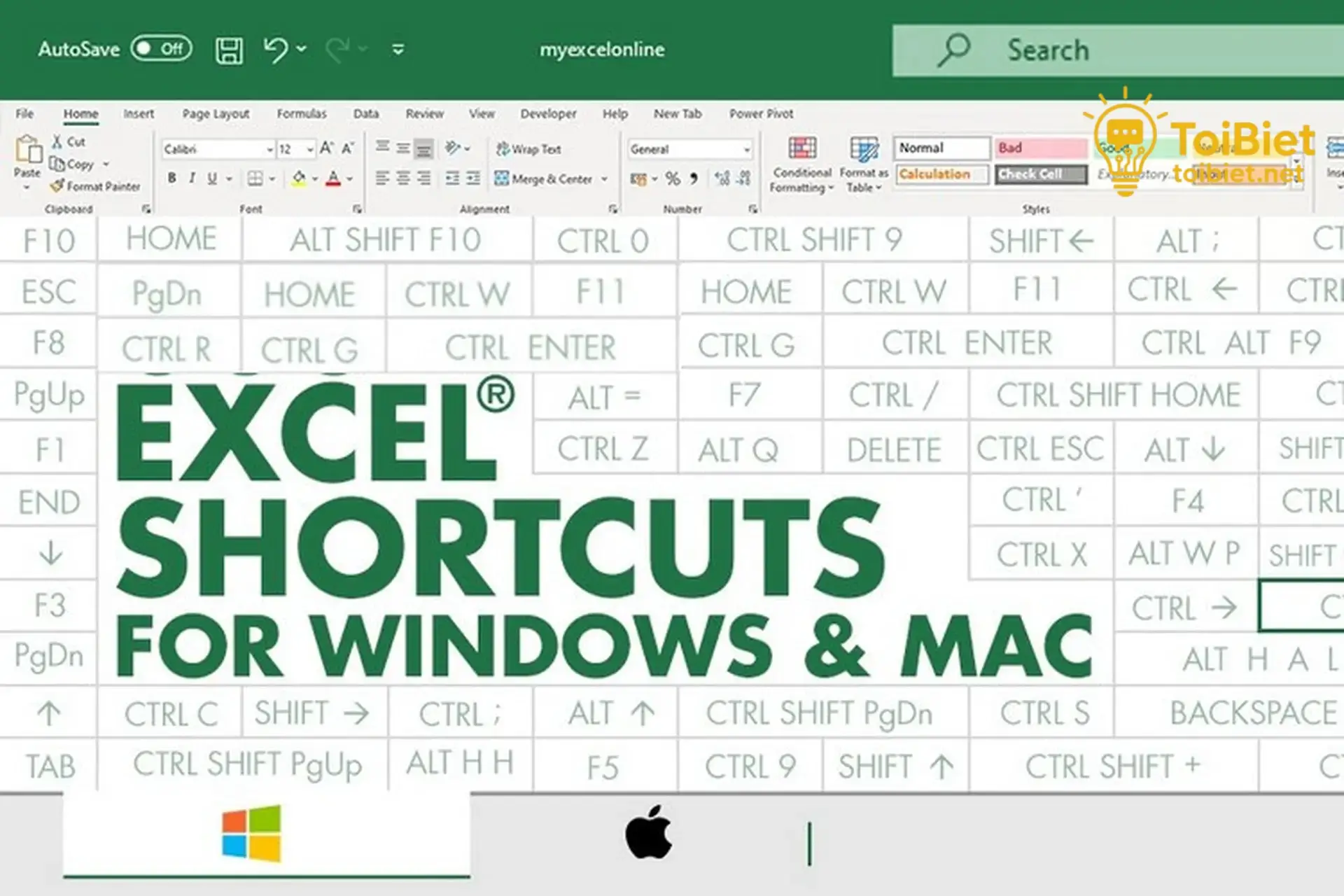1344x896 pixels.
Task: Switch to the Formulas ribbon tab
Action: [x=301, y=113]
